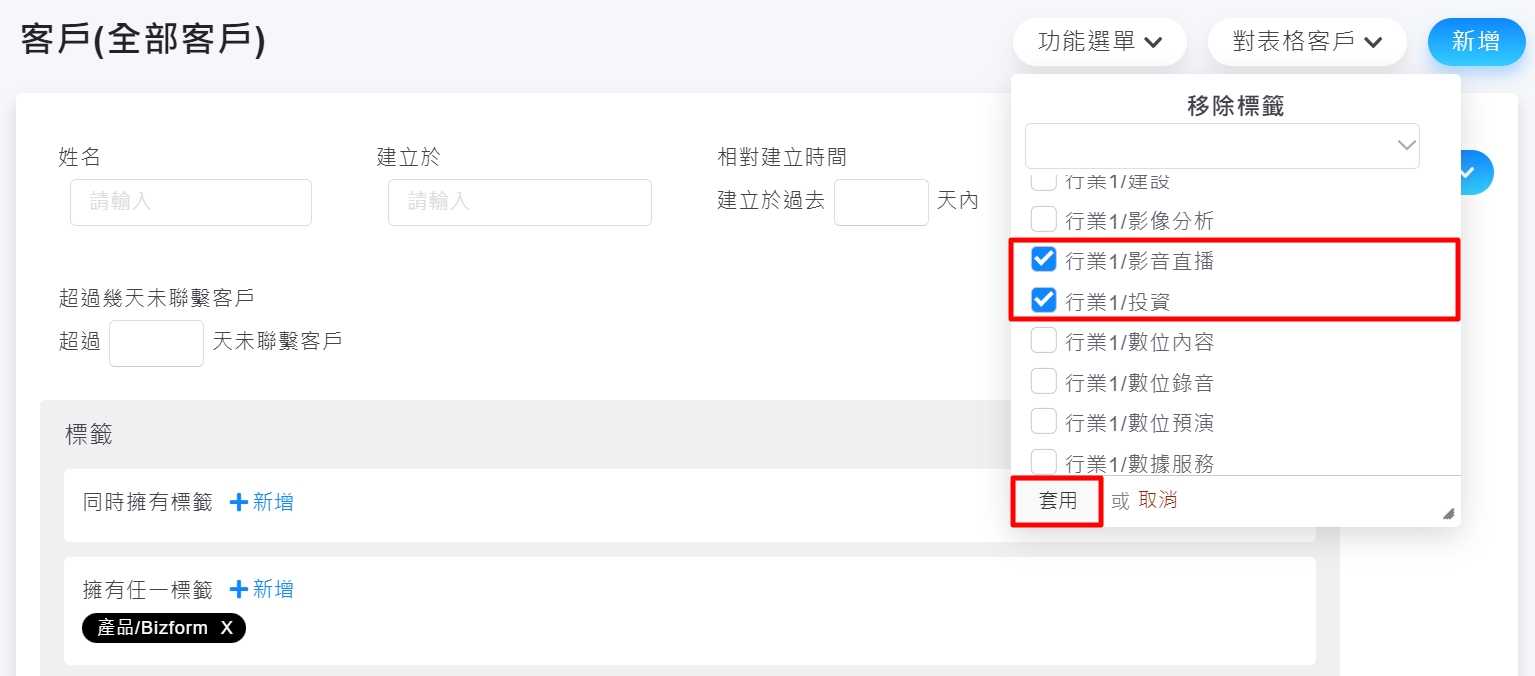
Task: Click the plus icon beside 同時擁有標籤
Action: 239,503
